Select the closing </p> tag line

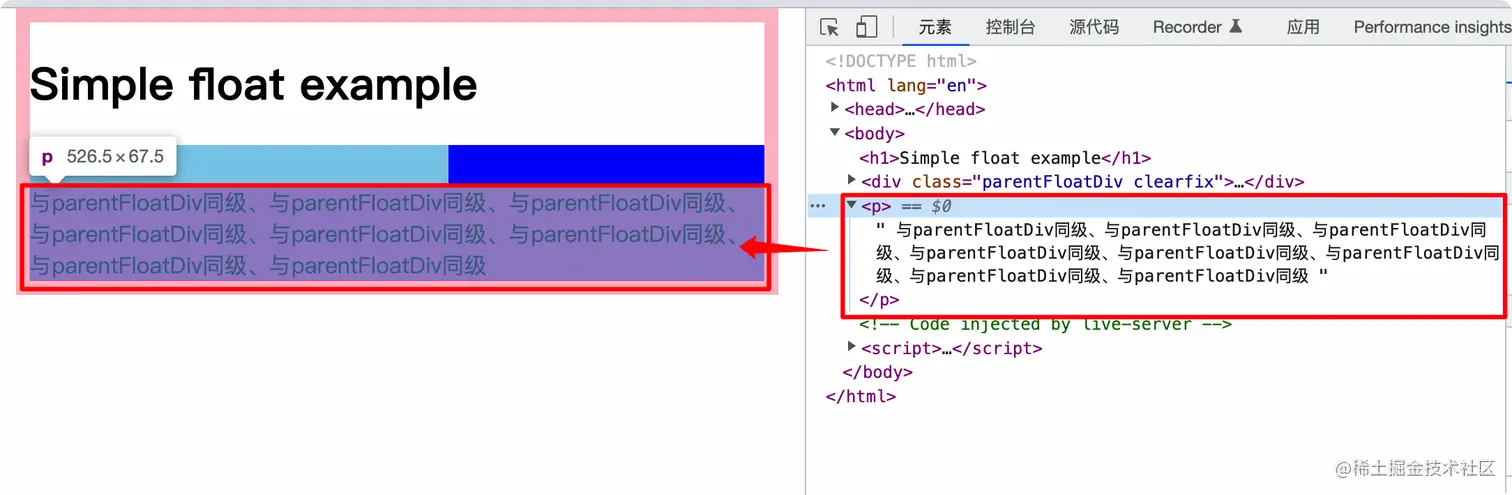879,300
